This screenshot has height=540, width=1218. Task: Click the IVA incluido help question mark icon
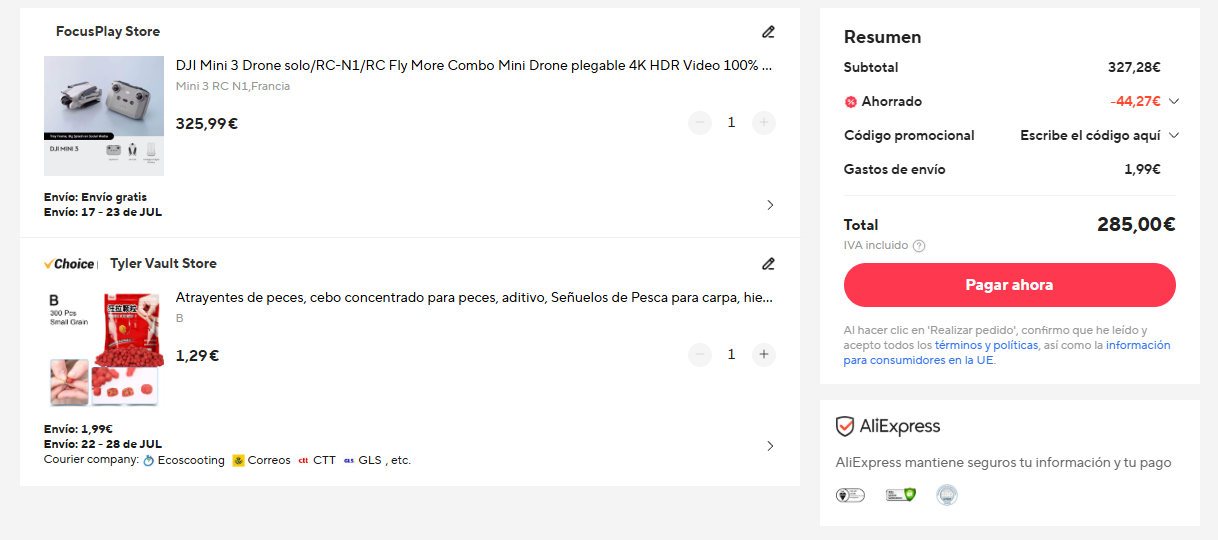pyautogui.click(x=919, y=246)
